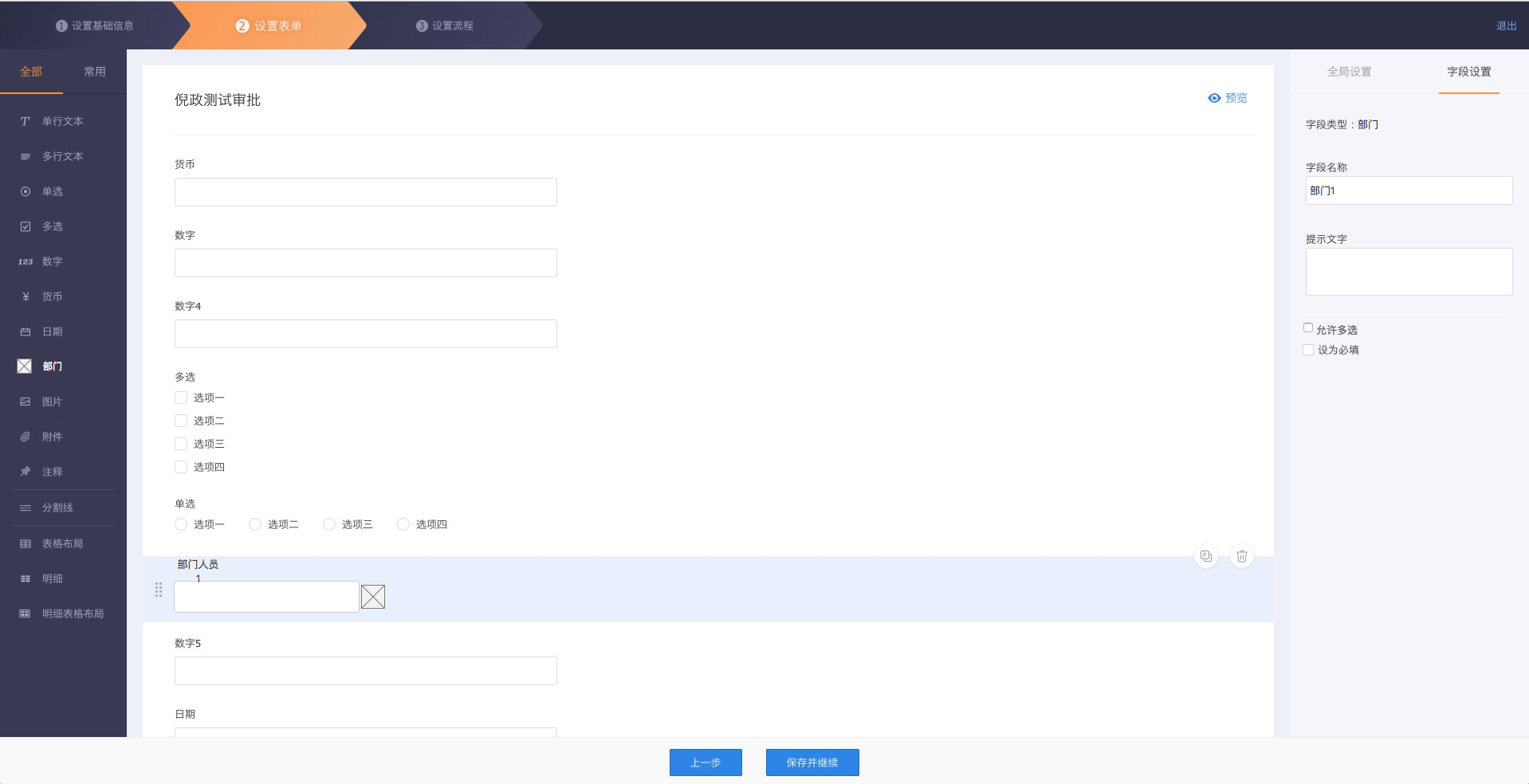Pick the 数字 (123) component icon
Viewport: 1529px width, 784px height.
click(26, 261)
